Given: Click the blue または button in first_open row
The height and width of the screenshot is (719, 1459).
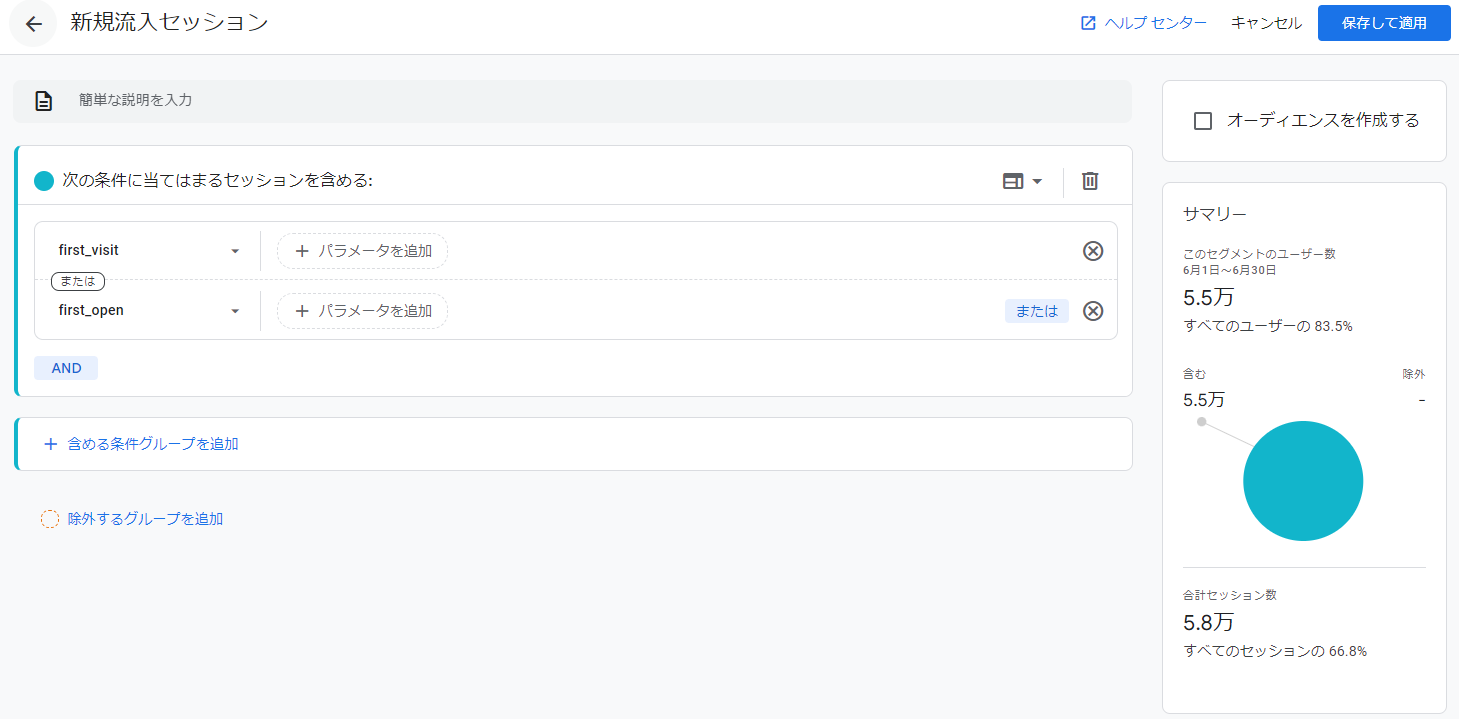Looking at the screenshot, I should pos(1037,311).
